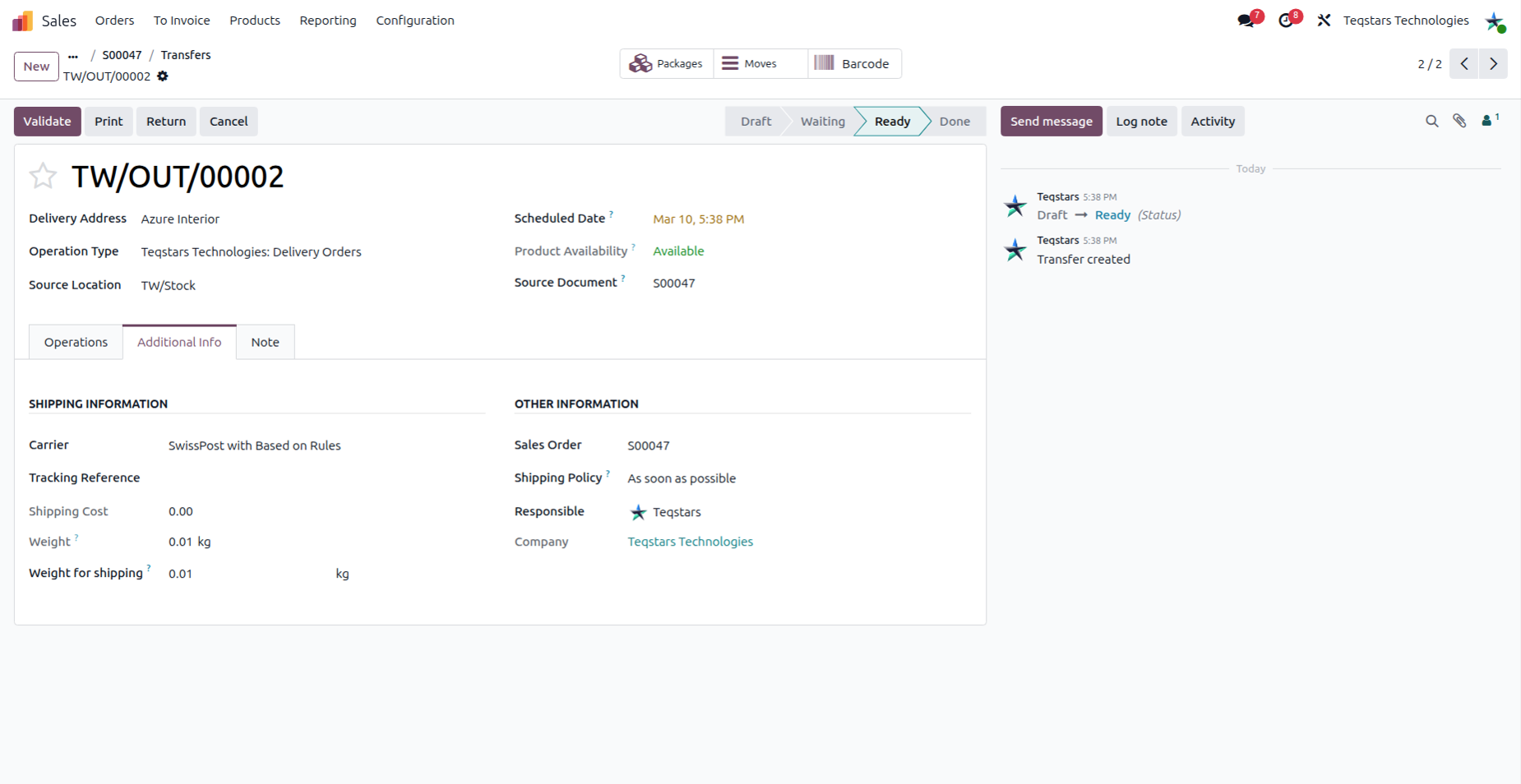The image size is (1521, 784).
Task: Open the Packages smart button
Action: pyautogui.click(x=667, y=63)
